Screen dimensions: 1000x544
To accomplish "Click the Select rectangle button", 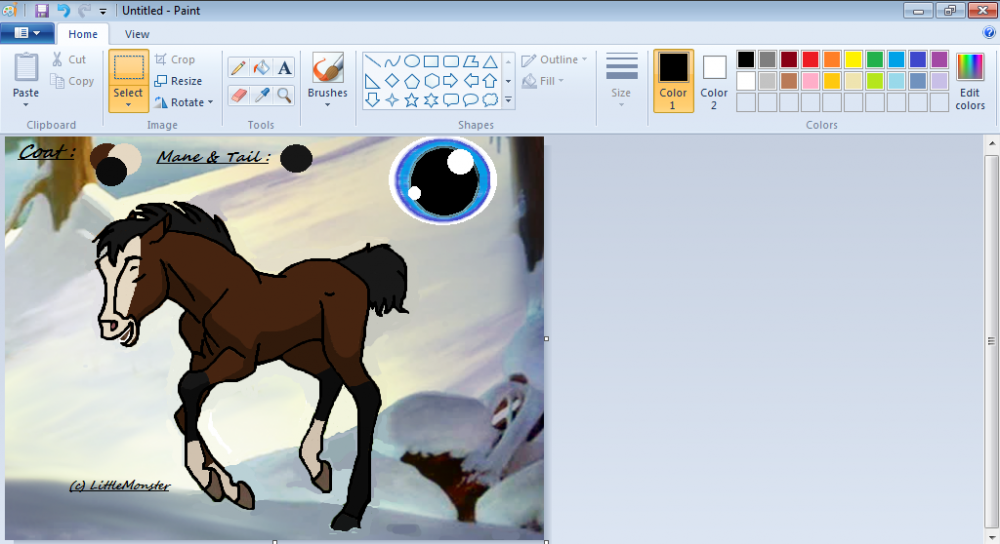I will coord(128,75).
